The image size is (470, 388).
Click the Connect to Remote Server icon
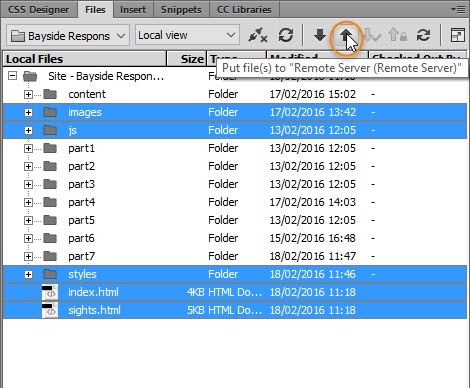[258, 35]
